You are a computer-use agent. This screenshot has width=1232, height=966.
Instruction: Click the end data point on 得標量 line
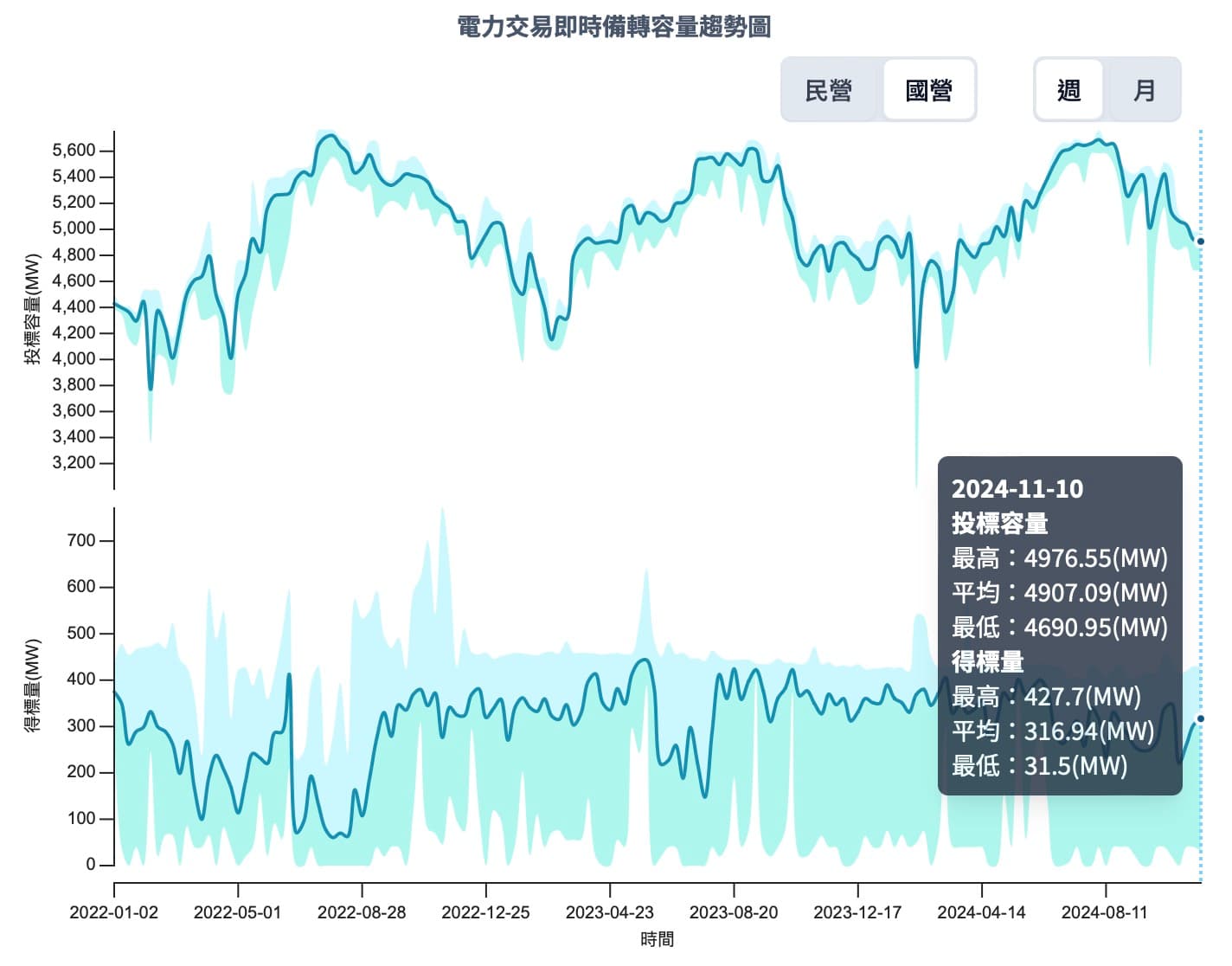tap(1200, 718)
